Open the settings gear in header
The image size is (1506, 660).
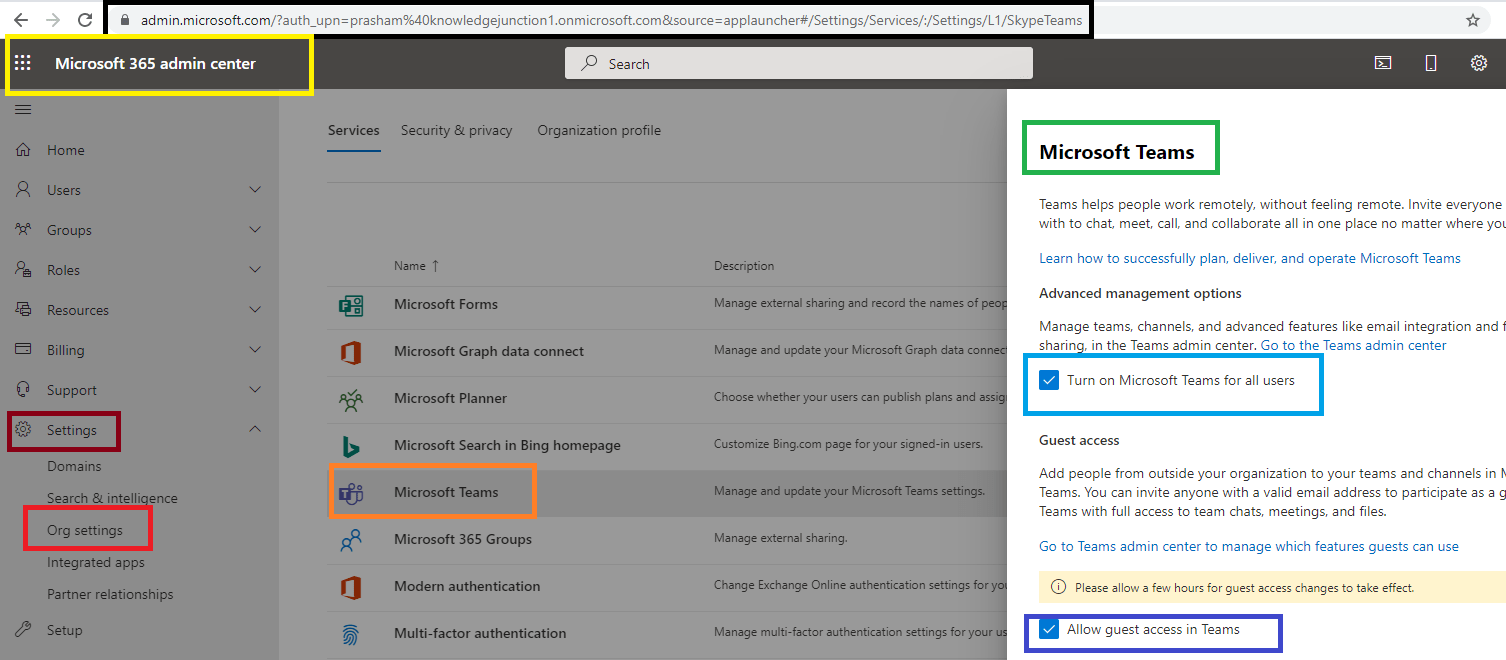1479,63
